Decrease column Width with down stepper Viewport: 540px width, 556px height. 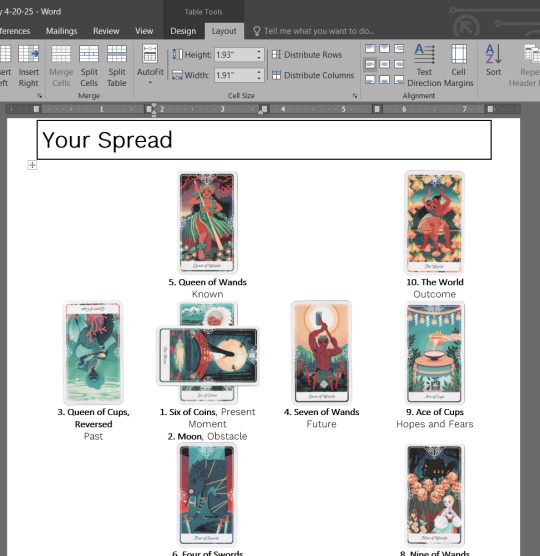tap(259, 78)
